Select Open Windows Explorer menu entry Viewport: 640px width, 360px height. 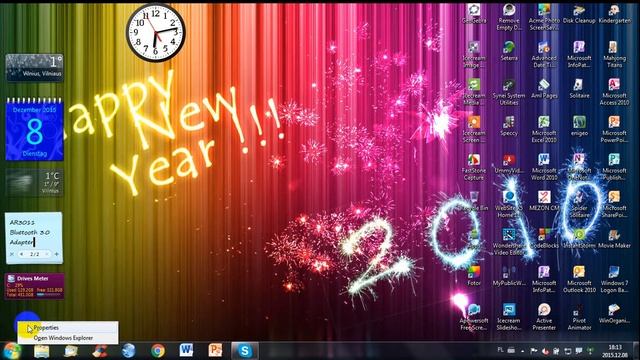coord(68,338)
